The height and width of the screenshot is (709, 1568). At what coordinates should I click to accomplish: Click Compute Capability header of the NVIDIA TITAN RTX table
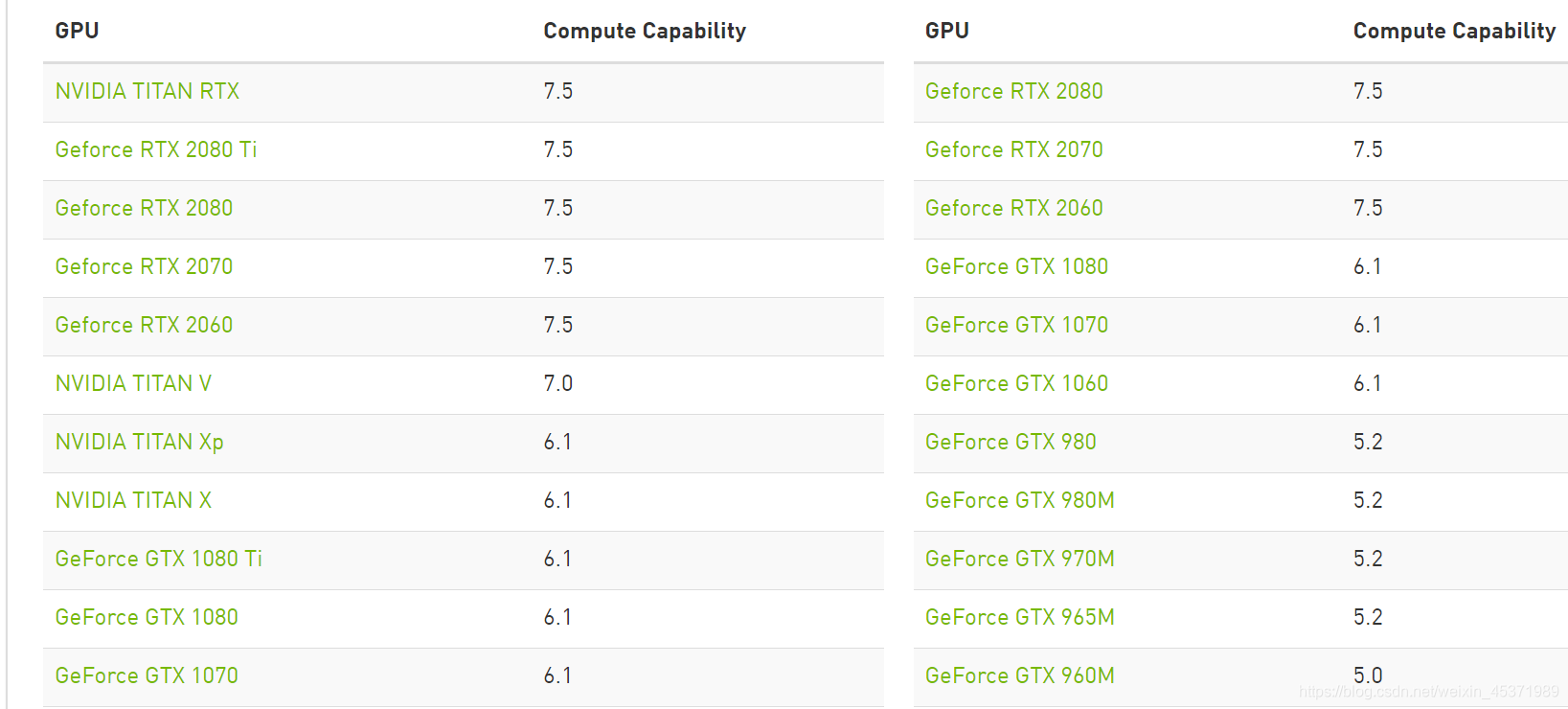[645, 31]
